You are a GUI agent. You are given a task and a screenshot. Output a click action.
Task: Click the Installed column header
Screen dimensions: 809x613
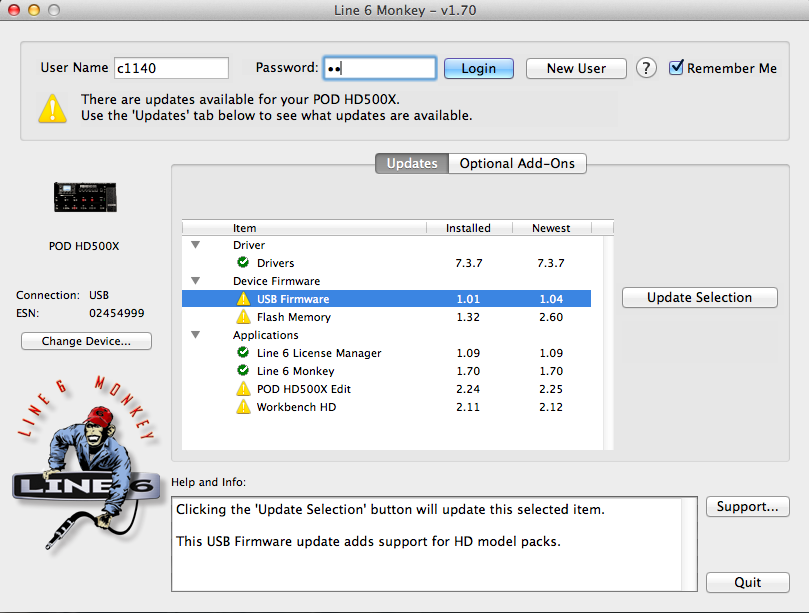coord(468,228)
